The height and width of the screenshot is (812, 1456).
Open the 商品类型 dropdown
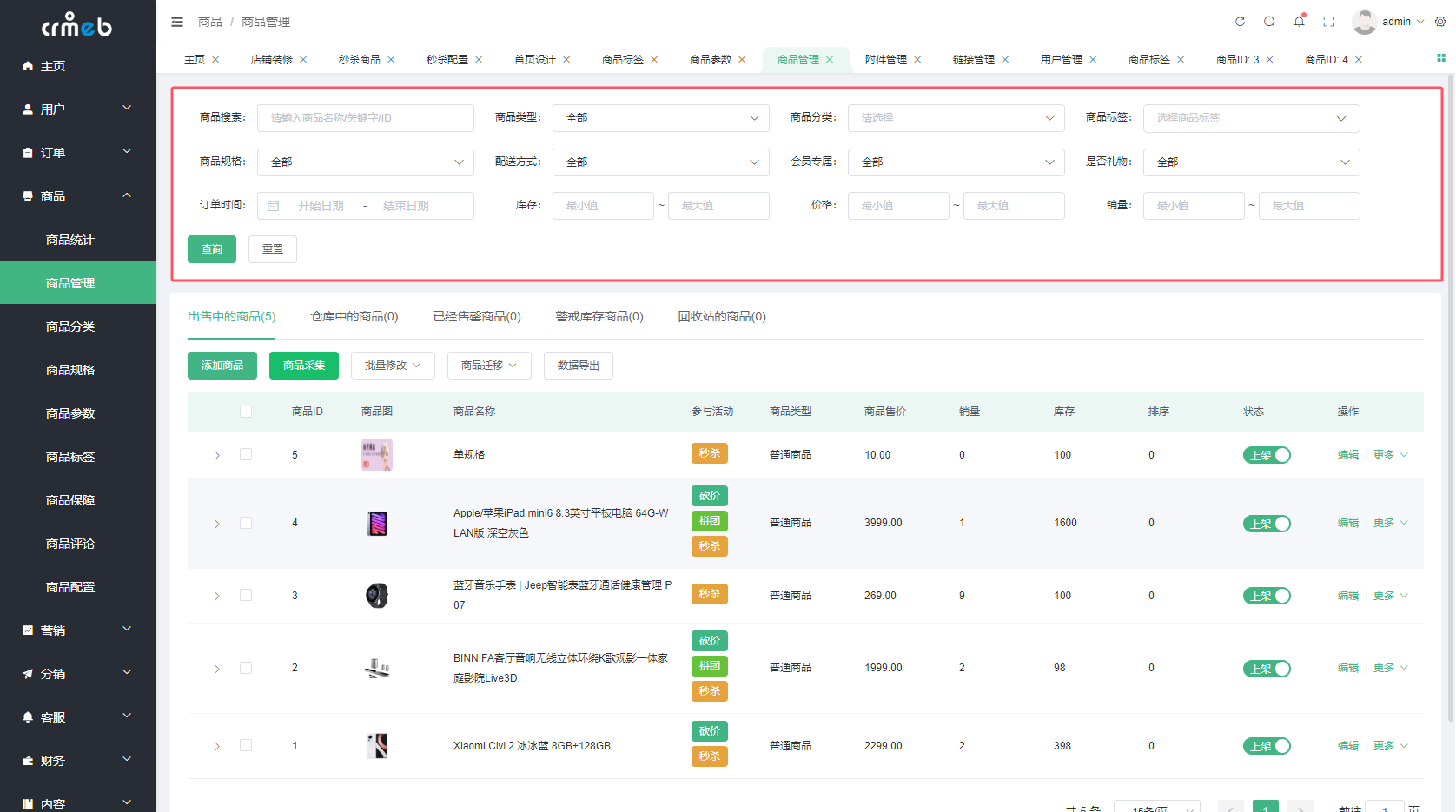(x=660, y=118)
